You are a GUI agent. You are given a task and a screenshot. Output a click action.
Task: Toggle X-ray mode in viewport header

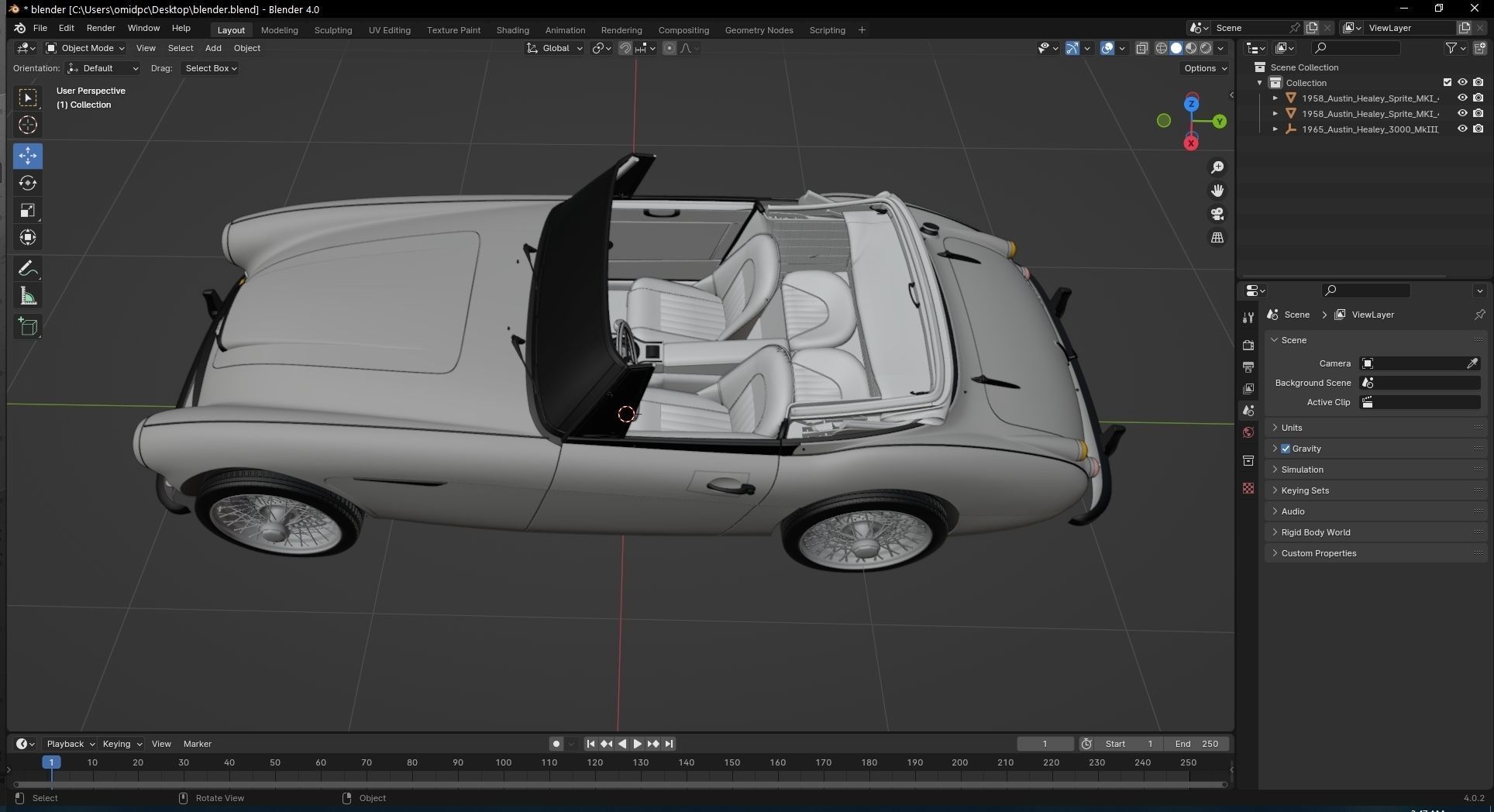(x=1141, y=48)
